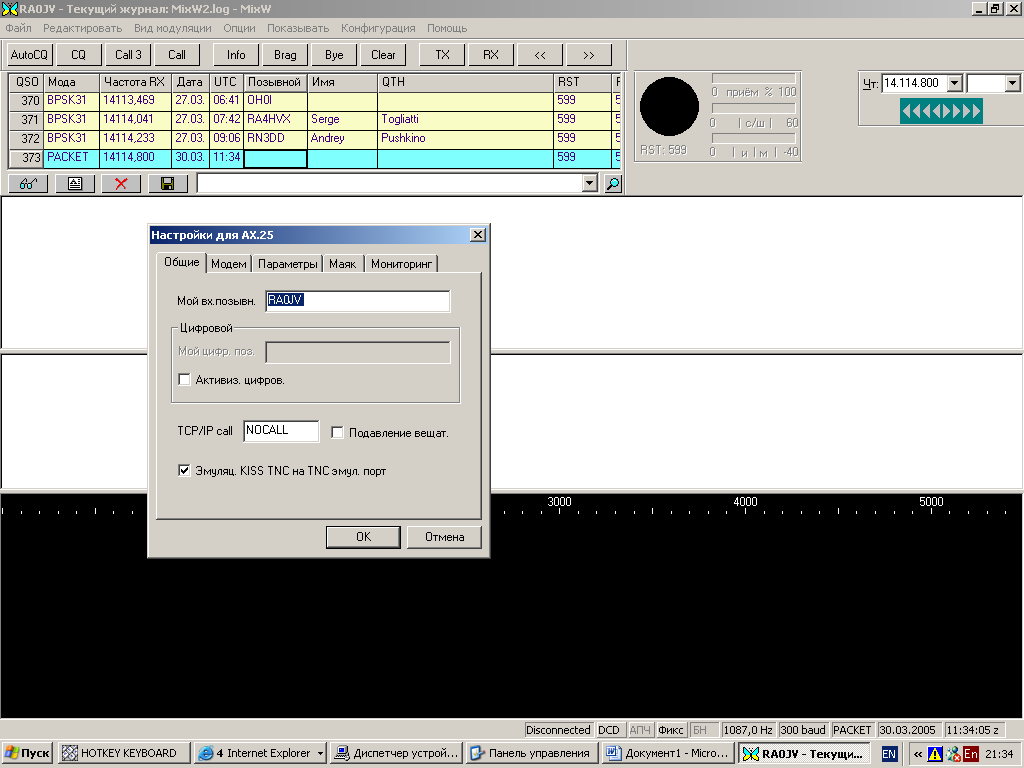The image size is (1024, 768).
Task: Expand the long combo box below the log
Action: (x=589, y=184)
